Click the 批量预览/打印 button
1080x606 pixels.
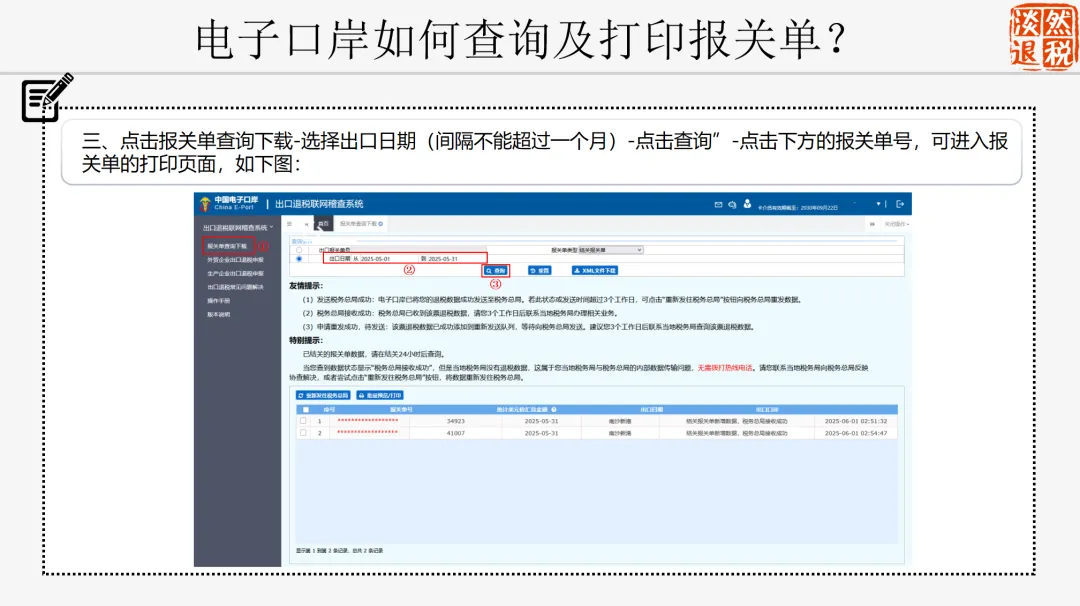coord(380,395)
